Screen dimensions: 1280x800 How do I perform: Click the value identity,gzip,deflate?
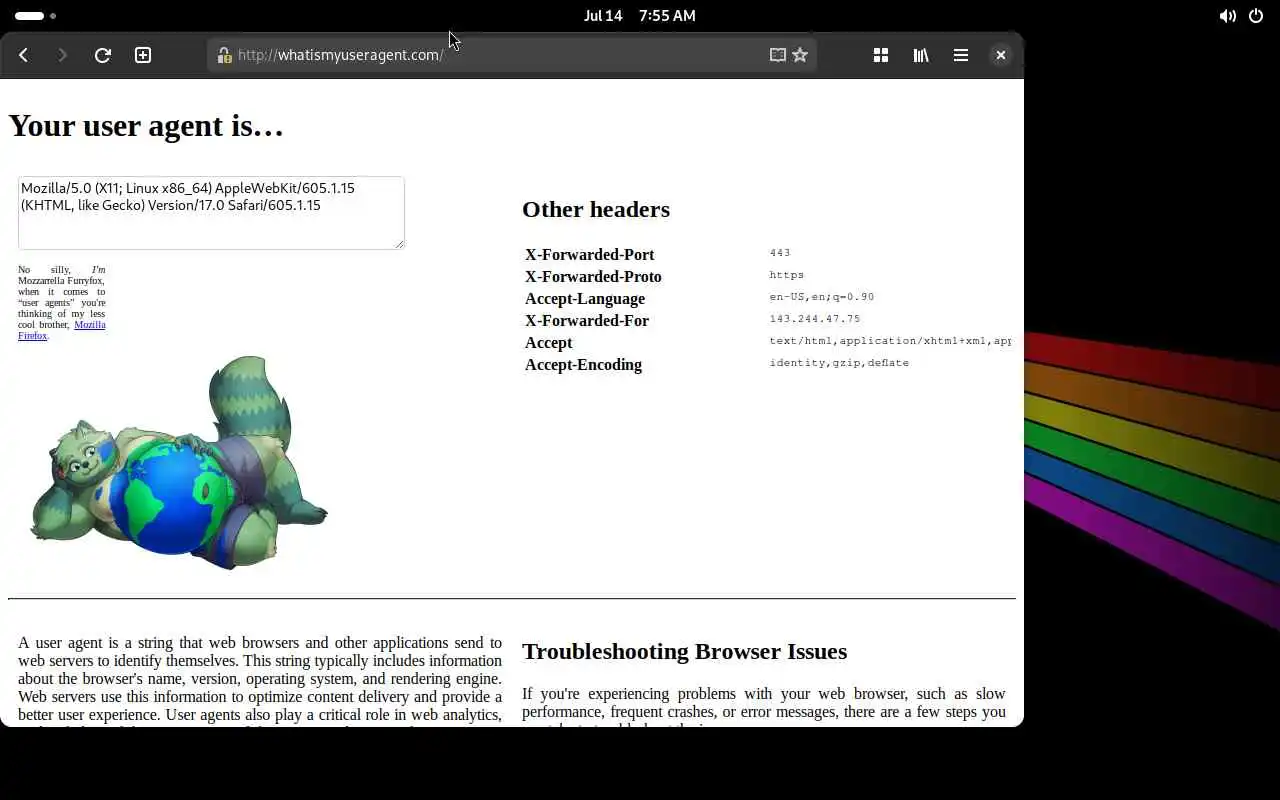point(839,363)
